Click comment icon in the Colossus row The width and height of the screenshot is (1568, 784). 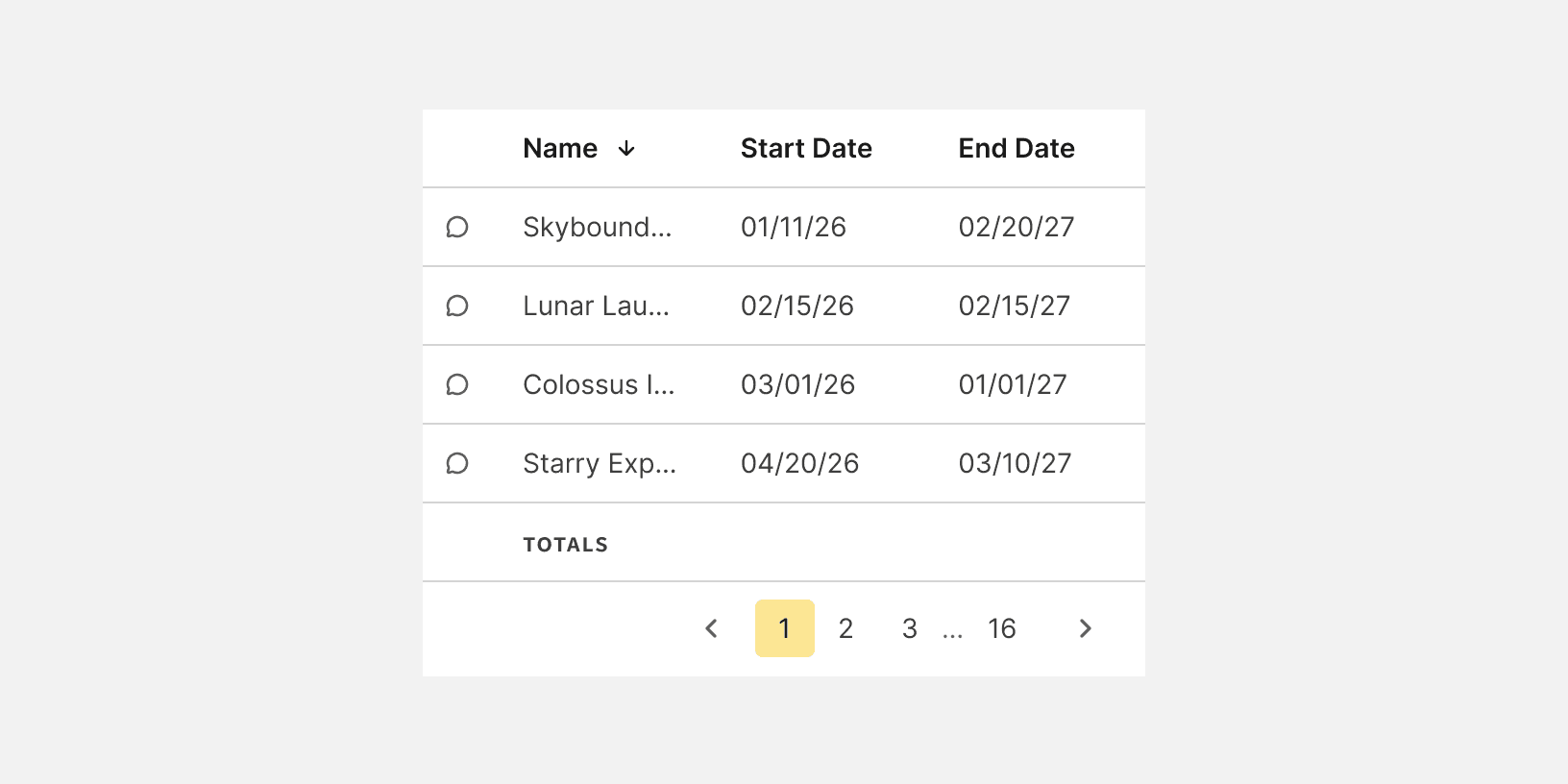tap(457, 384)
